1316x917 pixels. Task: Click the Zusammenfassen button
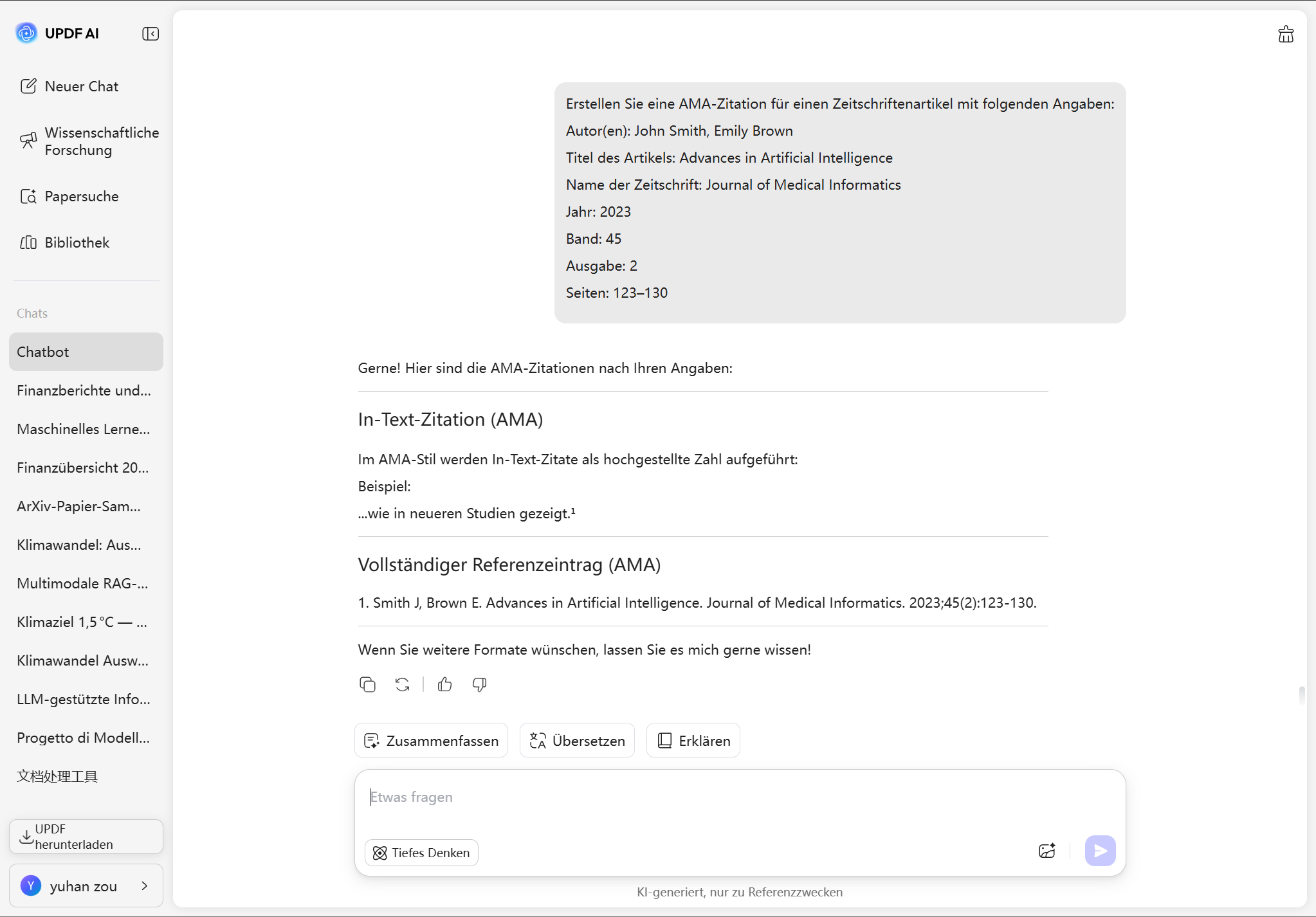point(431,740)
